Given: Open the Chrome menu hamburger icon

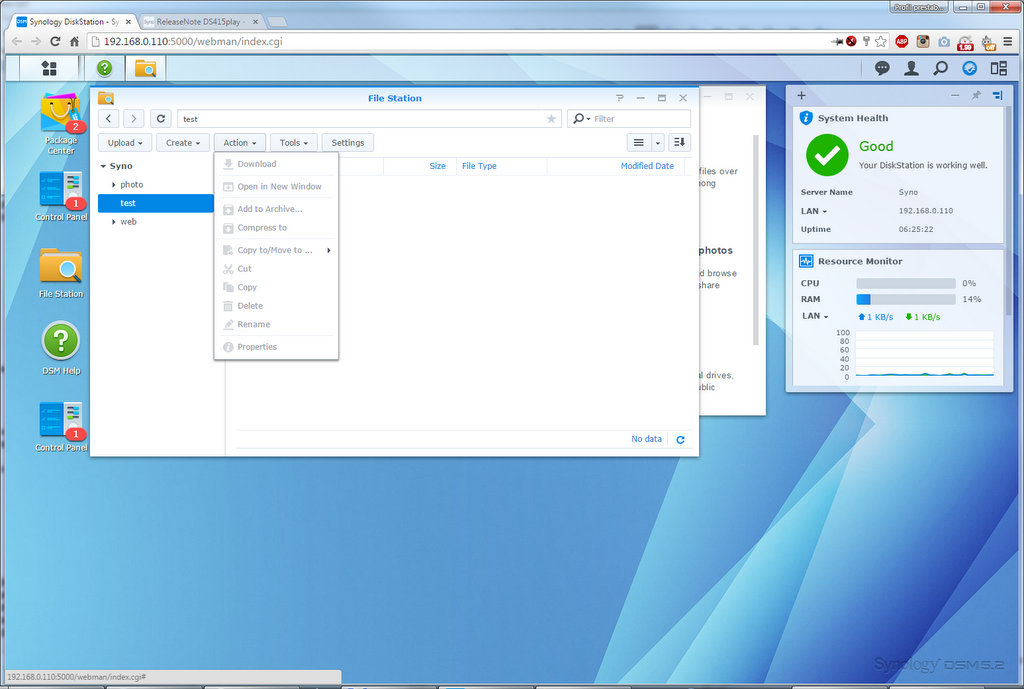Looking at the screenshot, I should 1008,41.
